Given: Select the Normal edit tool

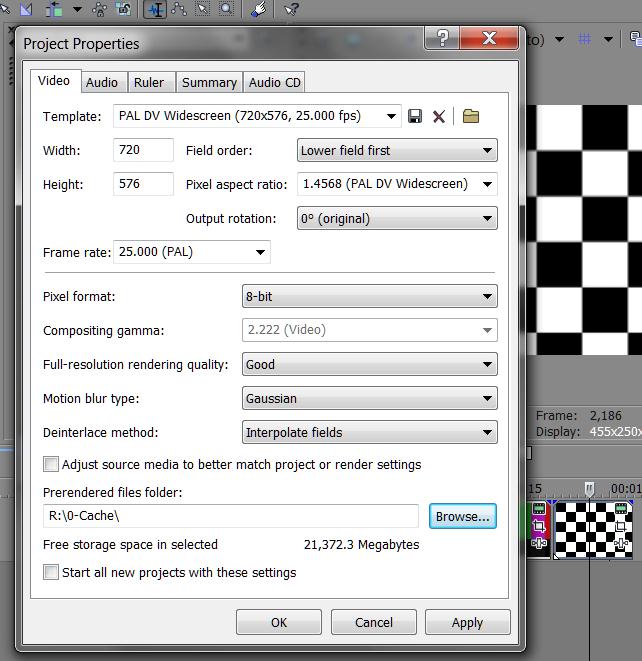Looking at the screenshot, I should point(155,9).
